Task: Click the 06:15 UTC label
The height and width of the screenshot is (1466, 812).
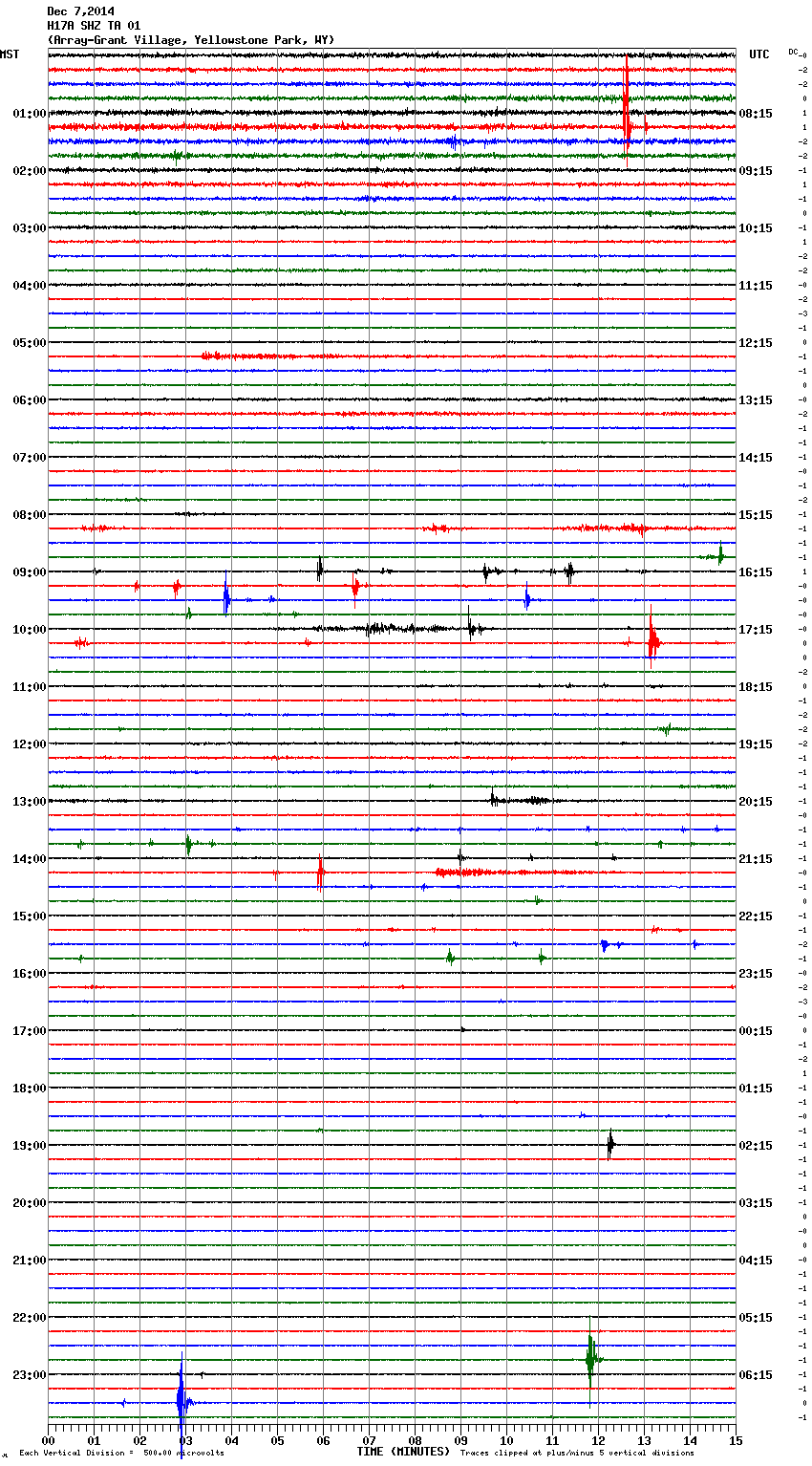Action: [756, 1375]
